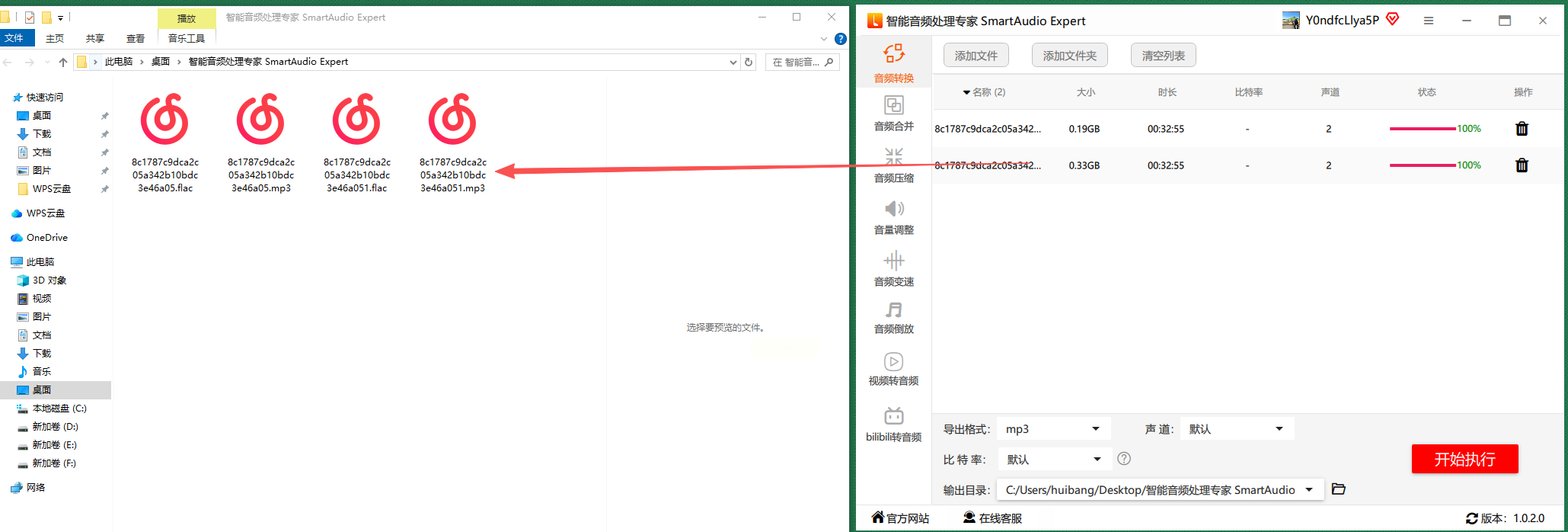The width and height of the screenshot is (1568, 532).
Task: Open the 音频变速 audio speed tool
Action: [893, 268]
